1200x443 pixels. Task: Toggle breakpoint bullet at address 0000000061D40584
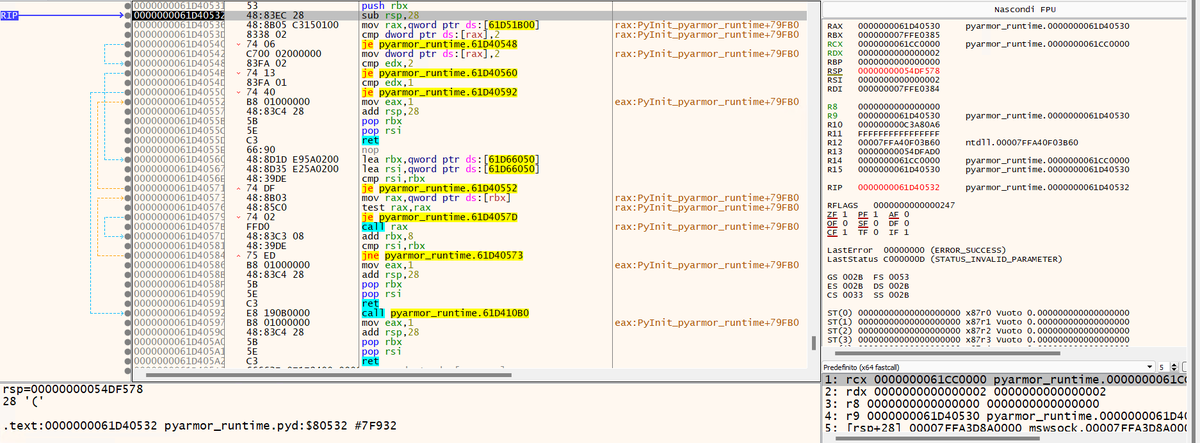(x=128, y=255)
